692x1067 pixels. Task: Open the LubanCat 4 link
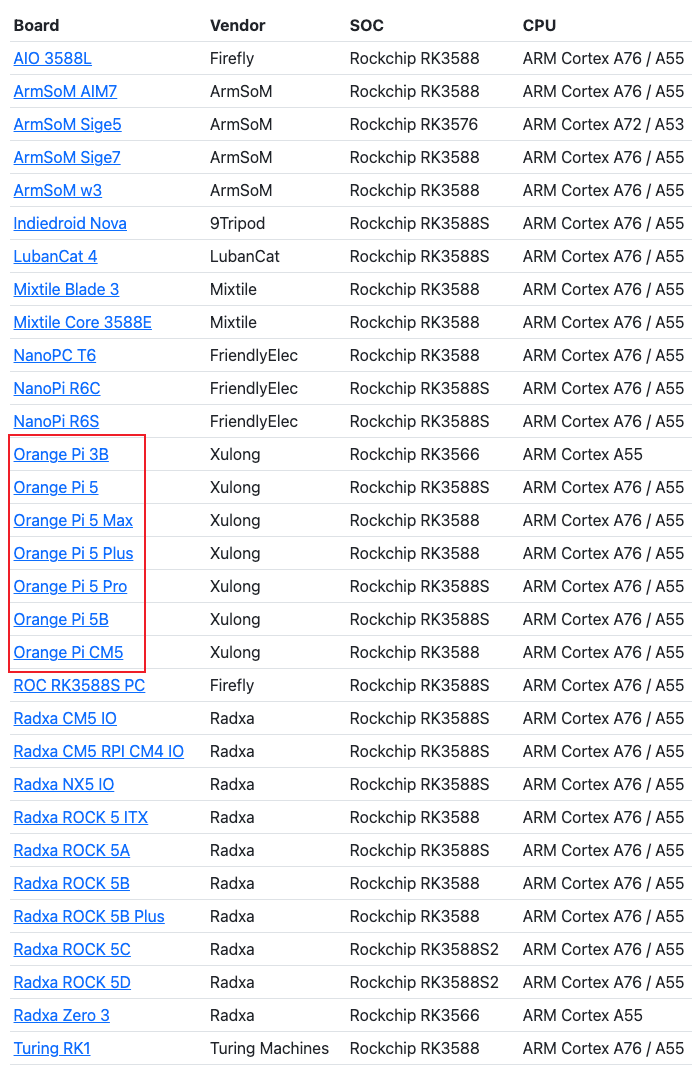coord(55,257)
